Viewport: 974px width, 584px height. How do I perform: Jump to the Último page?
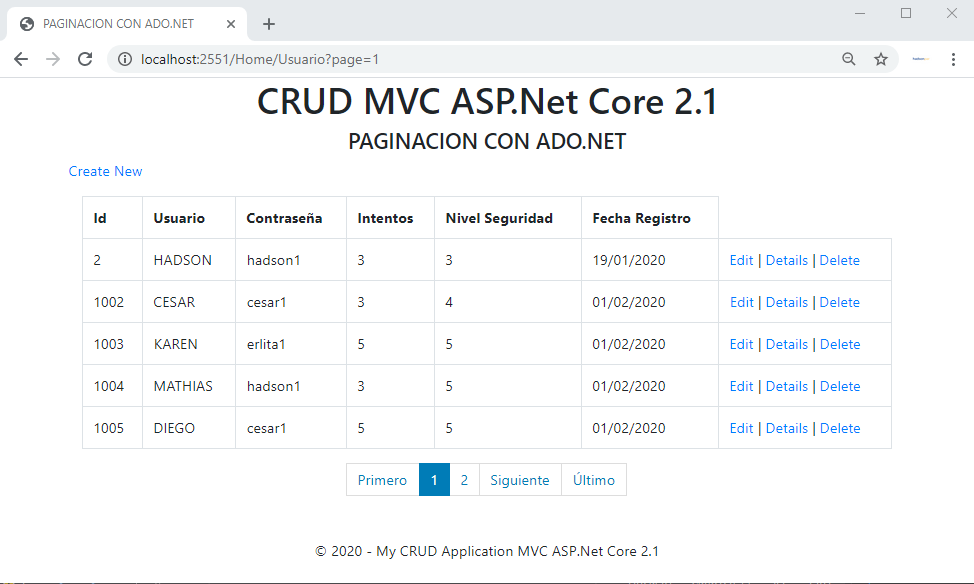tap(593, 479)
